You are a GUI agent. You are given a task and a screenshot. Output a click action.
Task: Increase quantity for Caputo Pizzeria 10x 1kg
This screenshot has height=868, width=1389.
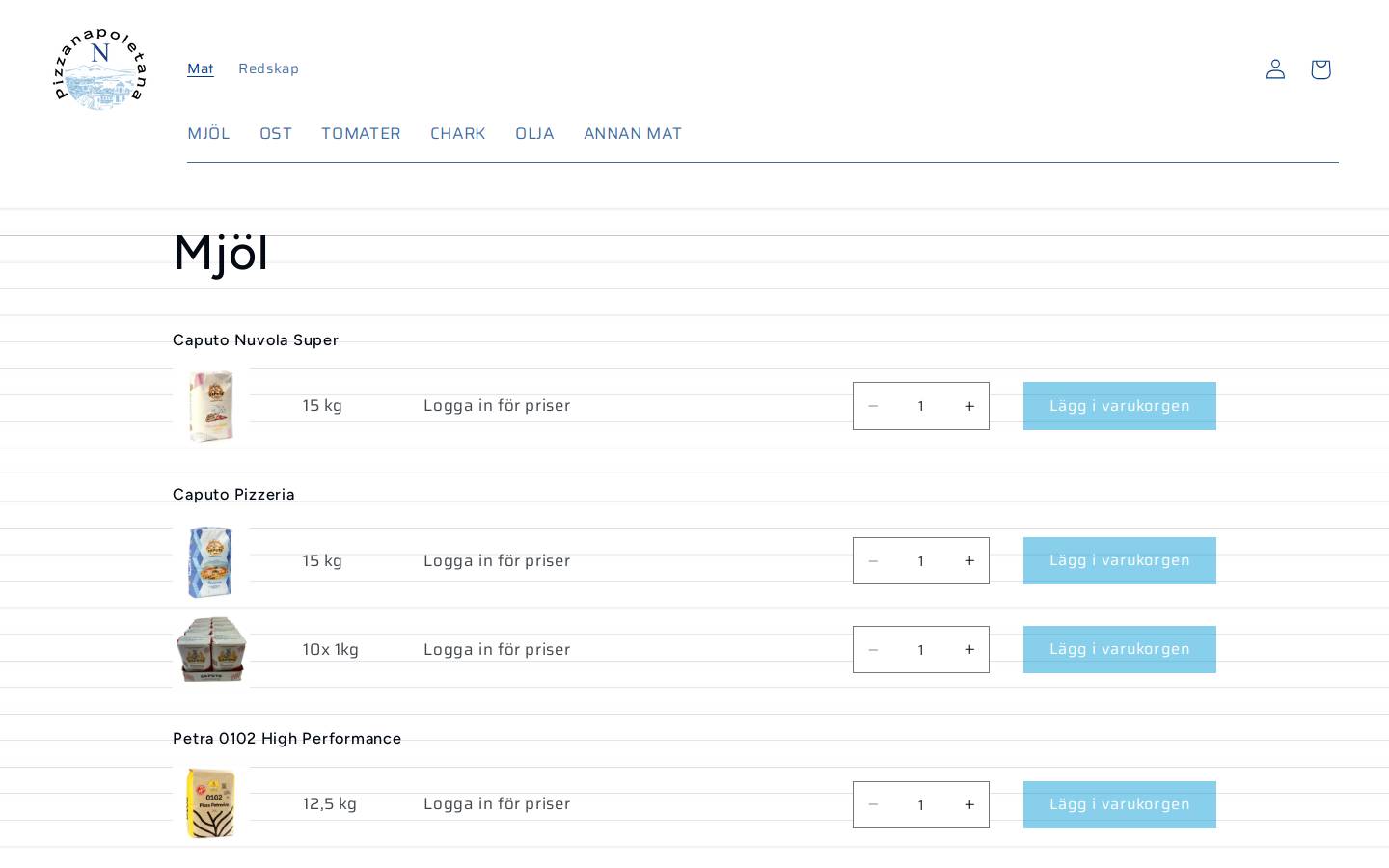click(969, 649)
